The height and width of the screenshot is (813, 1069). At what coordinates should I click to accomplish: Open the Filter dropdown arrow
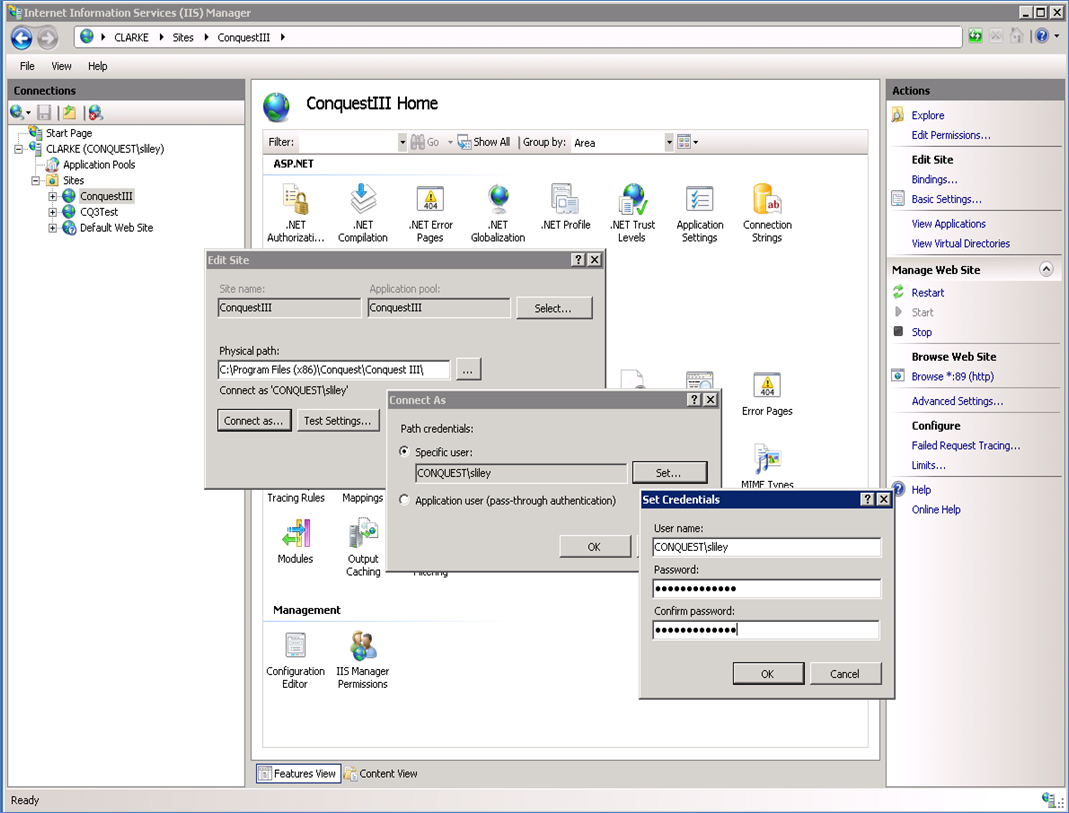[x=402, y=142]
